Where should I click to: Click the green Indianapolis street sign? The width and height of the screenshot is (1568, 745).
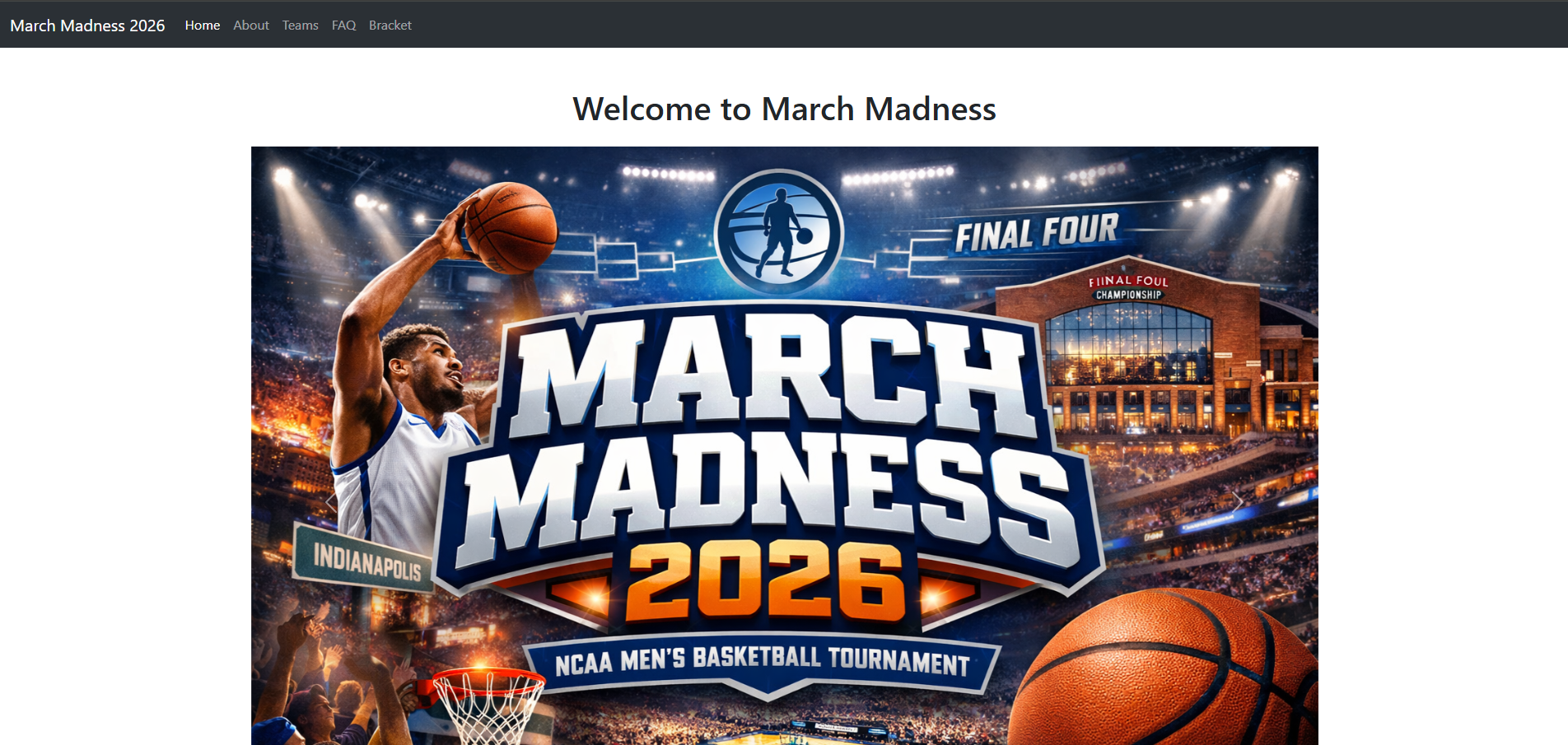click(365, 558)
